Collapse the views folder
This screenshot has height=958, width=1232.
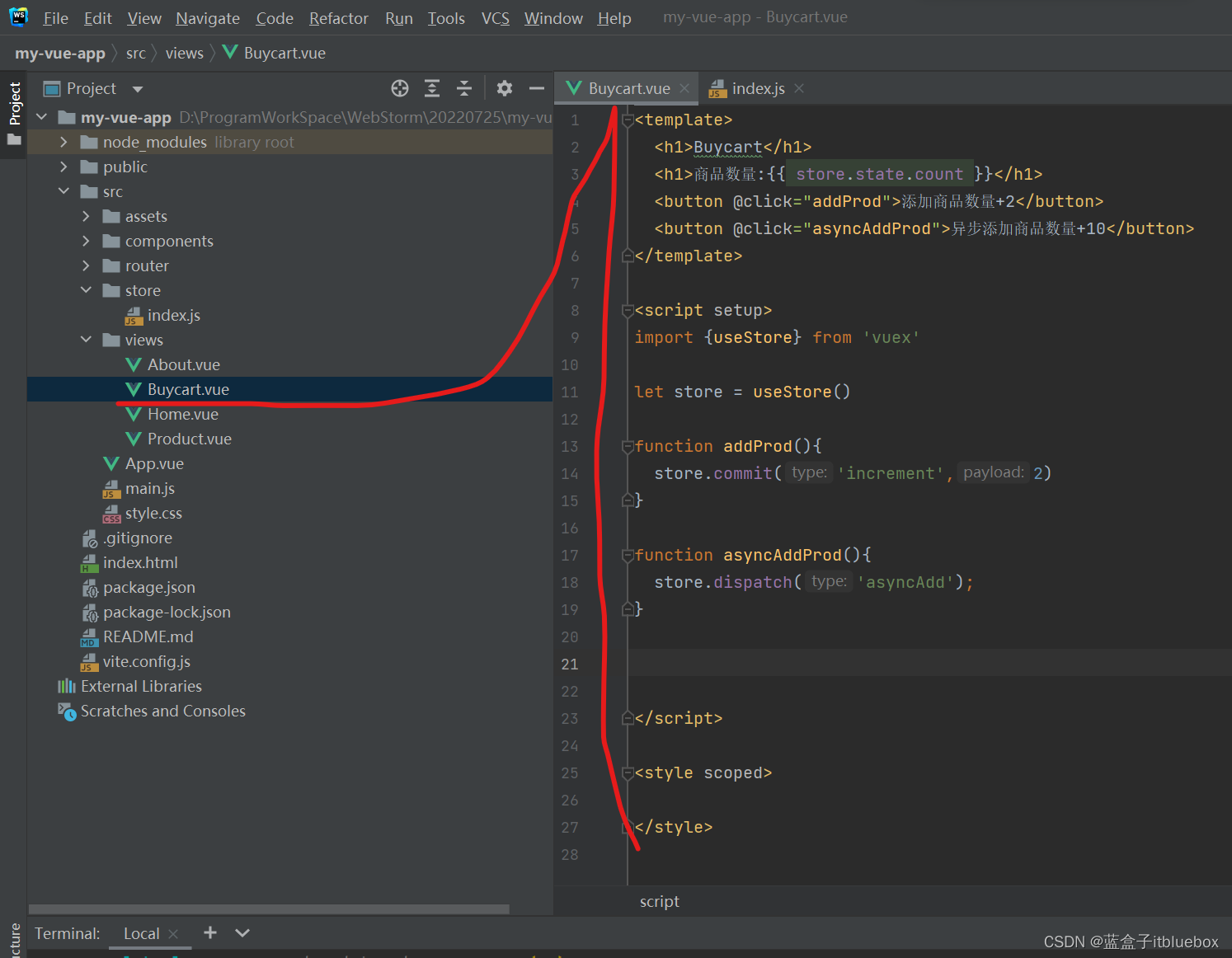[x=87, y=340]
